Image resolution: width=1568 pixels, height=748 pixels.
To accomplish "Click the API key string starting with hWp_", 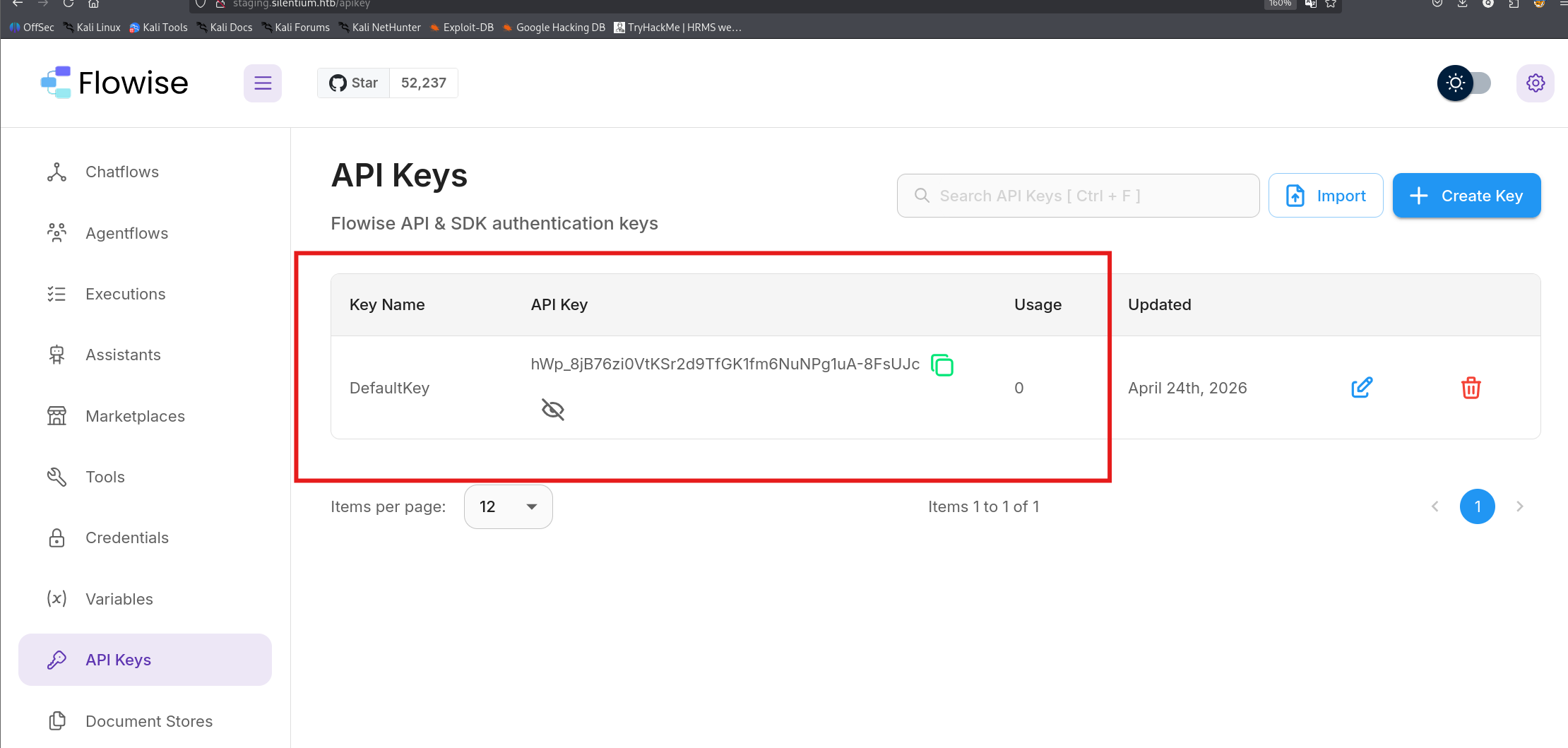I will click(725, 364).
